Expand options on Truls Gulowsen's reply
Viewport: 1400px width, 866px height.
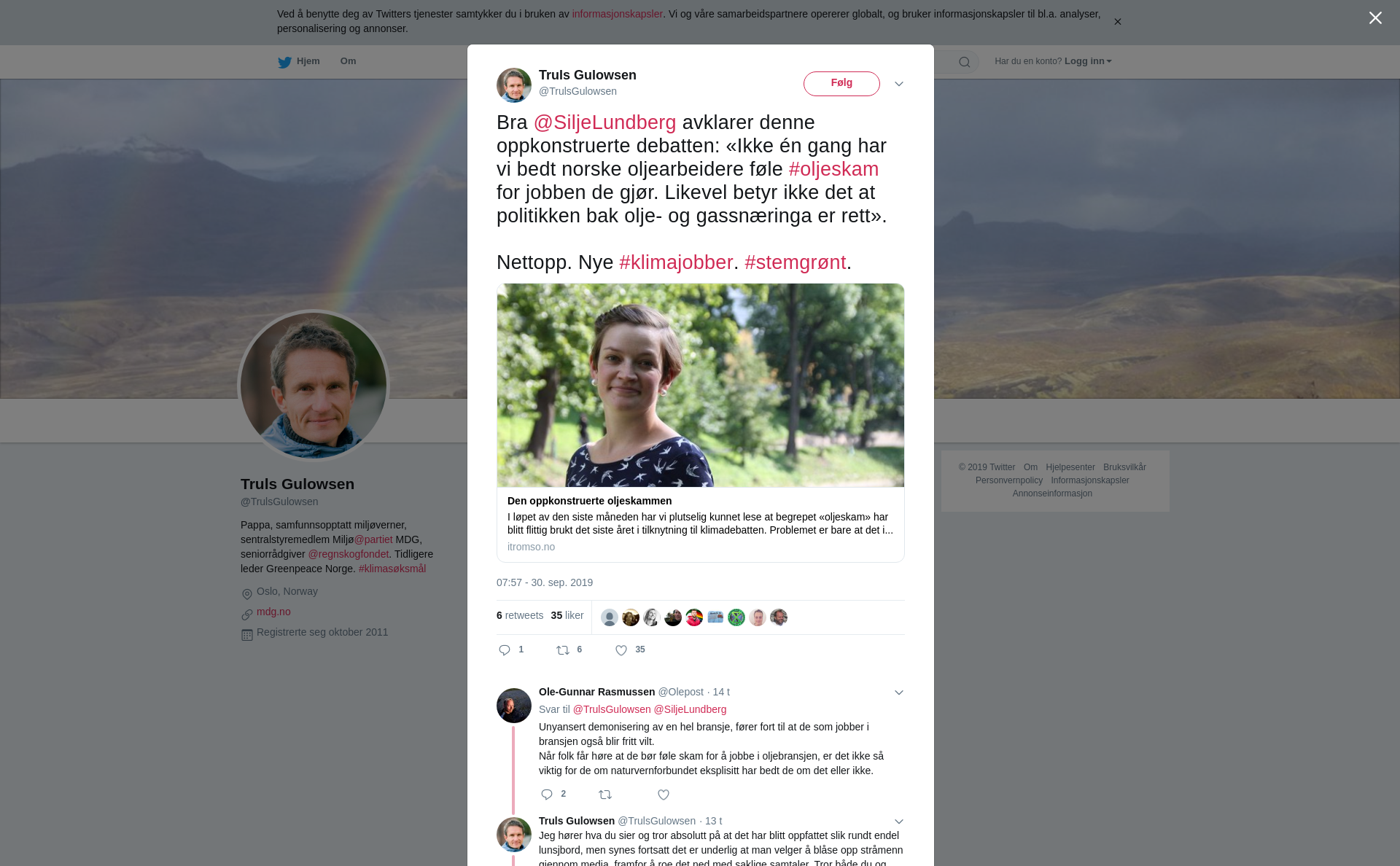899,822
